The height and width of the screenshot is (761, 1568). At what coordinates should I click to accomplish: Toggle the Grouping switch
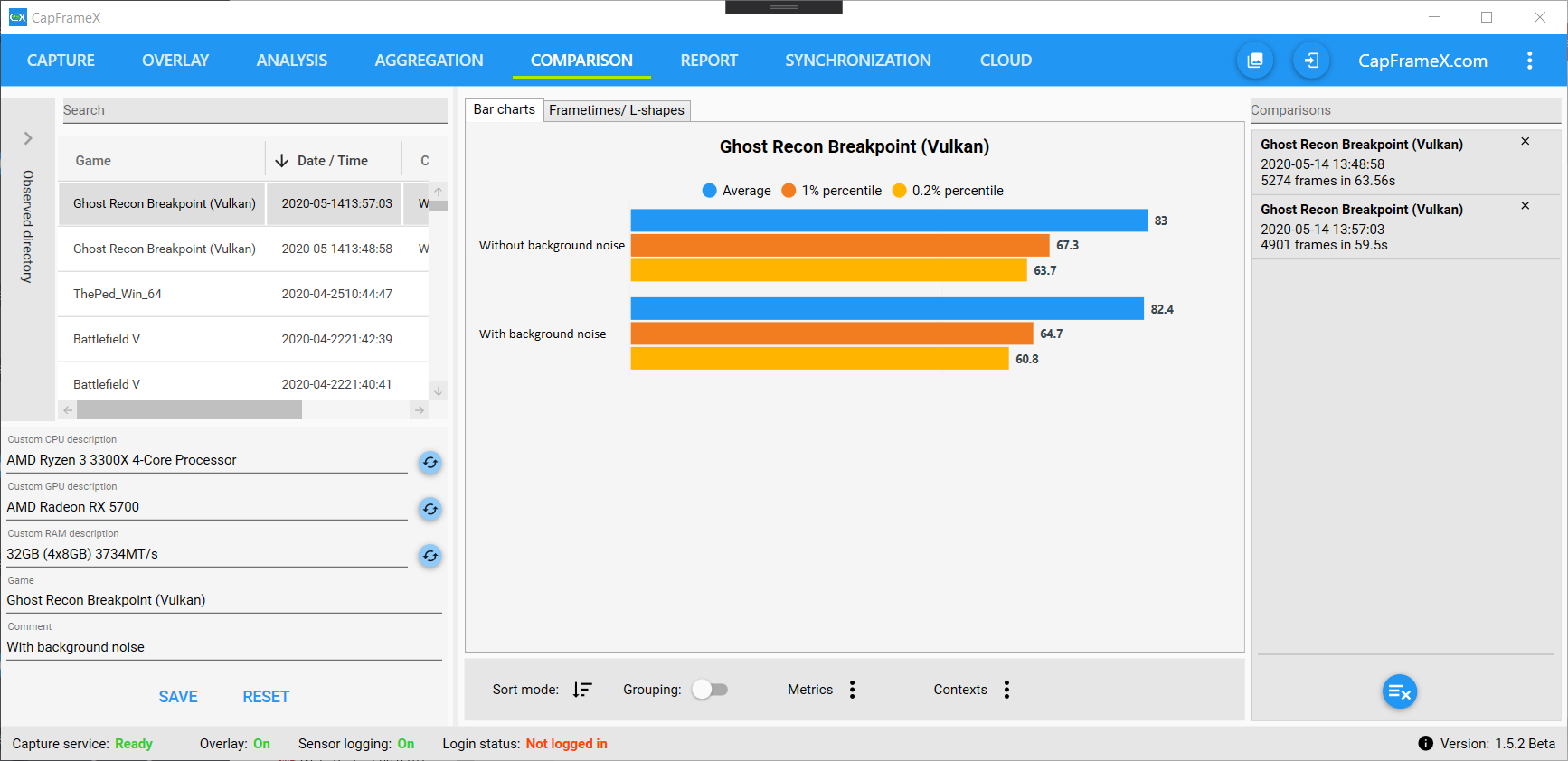710,690
